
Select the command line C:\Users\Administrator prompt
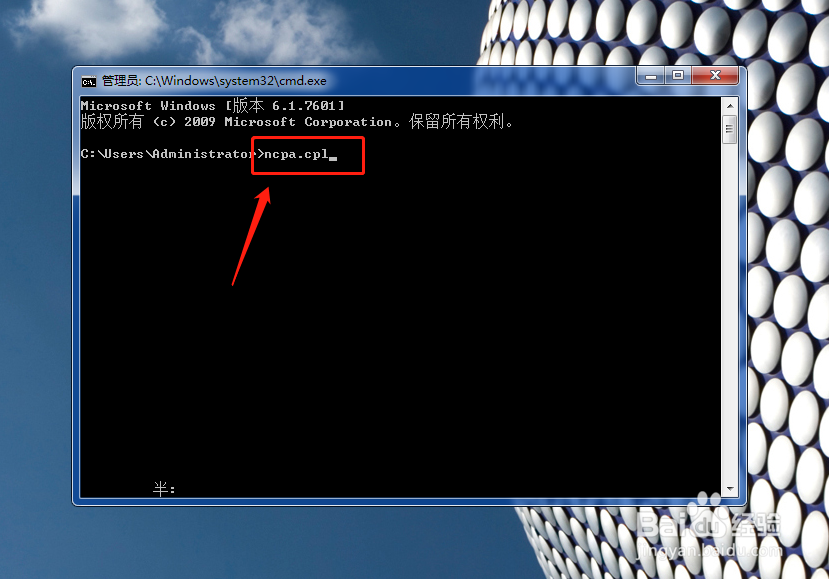(x=165, y=154)
